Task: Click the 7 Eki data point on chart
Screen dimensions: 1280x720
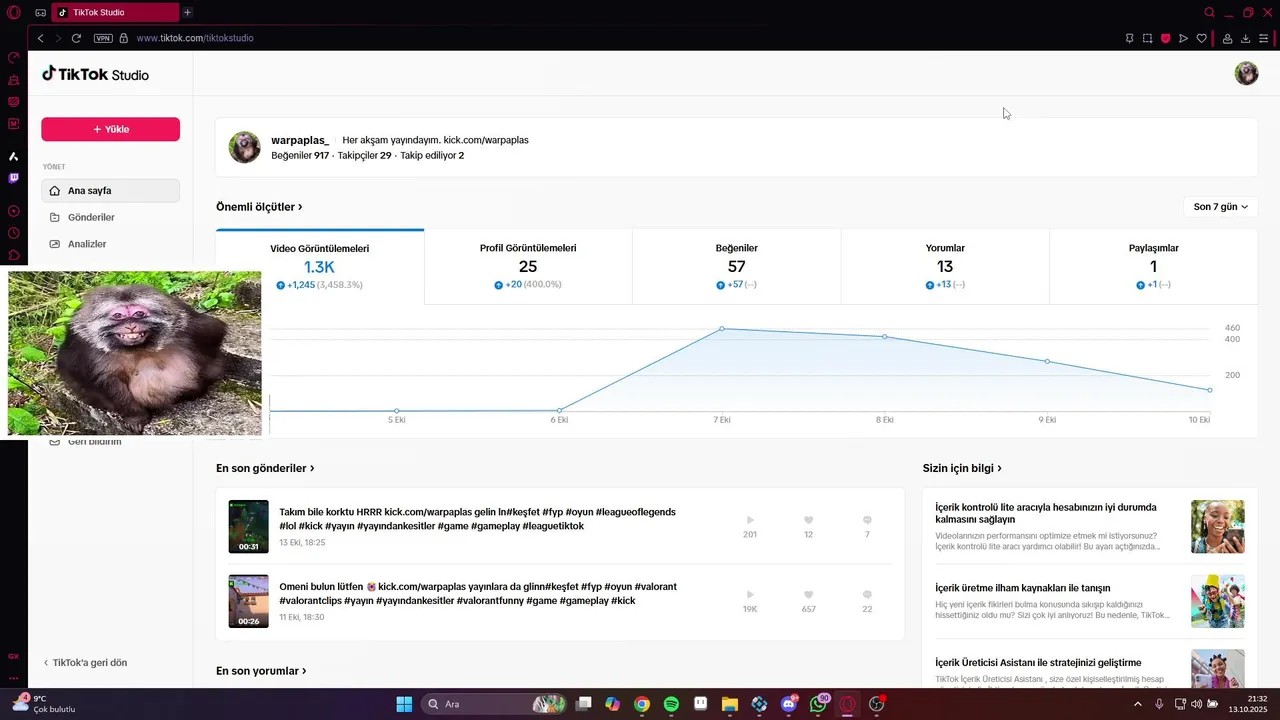Action: pos(722,328)
